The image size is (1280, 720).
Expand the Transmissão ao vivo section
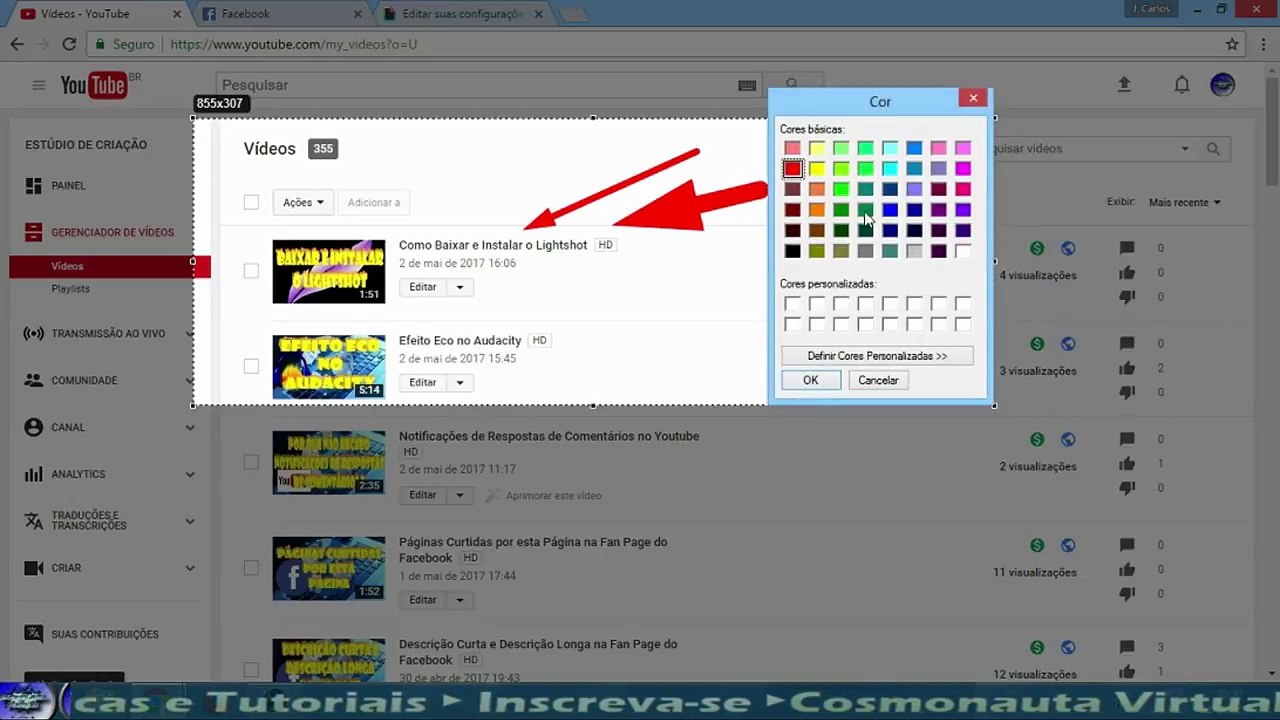pos(190,333)
